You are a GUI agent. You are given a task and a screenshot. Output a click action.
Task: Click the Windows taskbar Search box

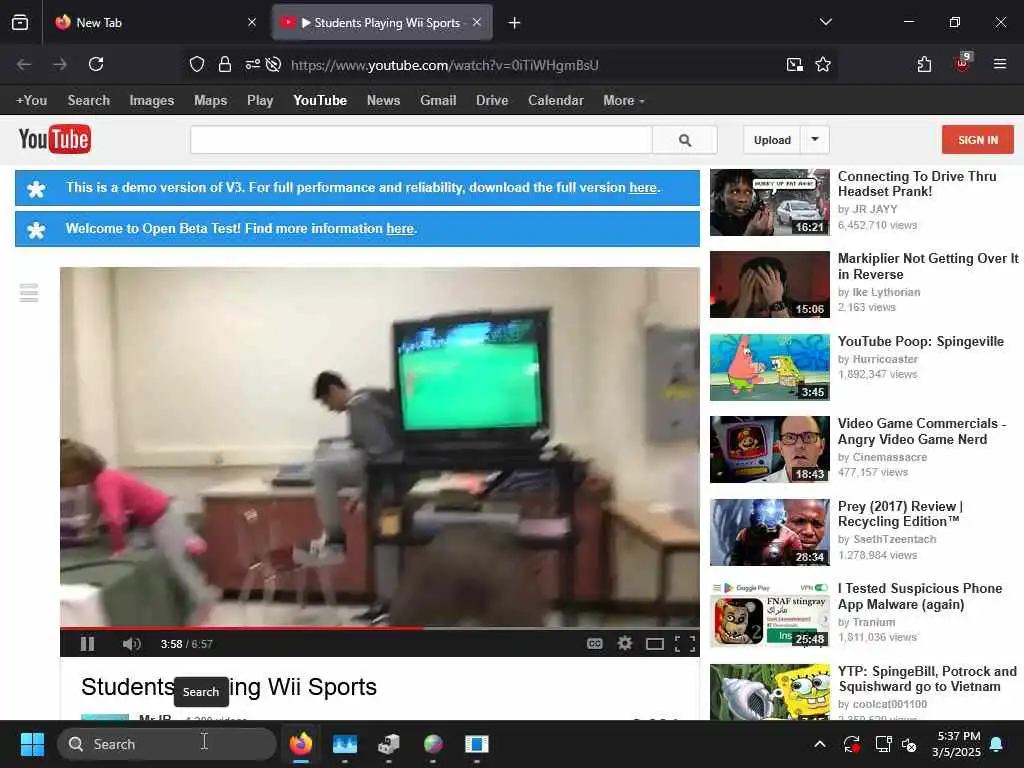click(167, 744)
